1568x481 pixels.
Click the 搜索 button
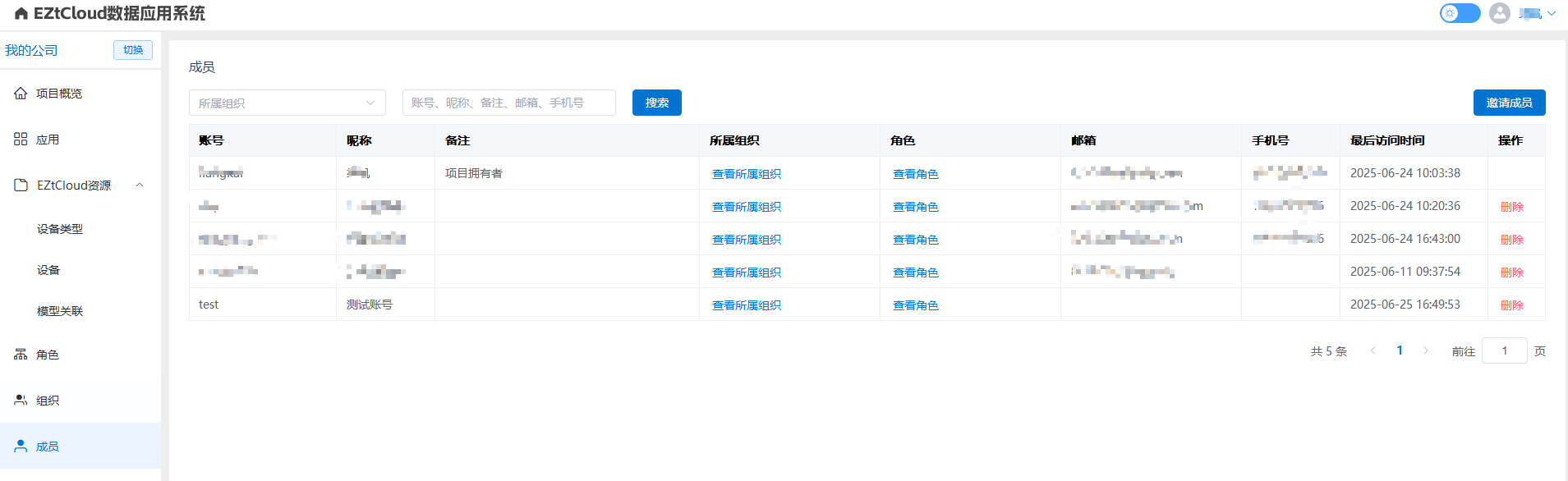tap(656, 103)
